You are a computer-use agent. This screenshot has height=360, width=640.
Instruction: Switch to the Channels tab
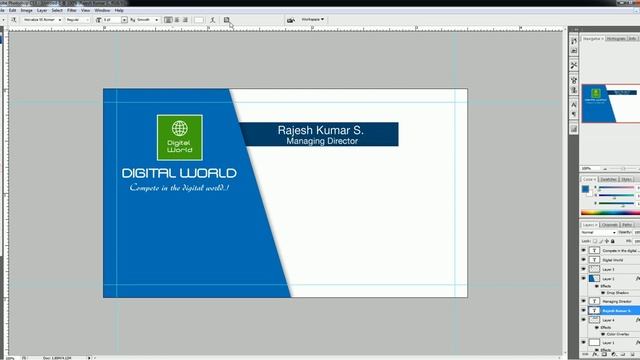(610, 225)
